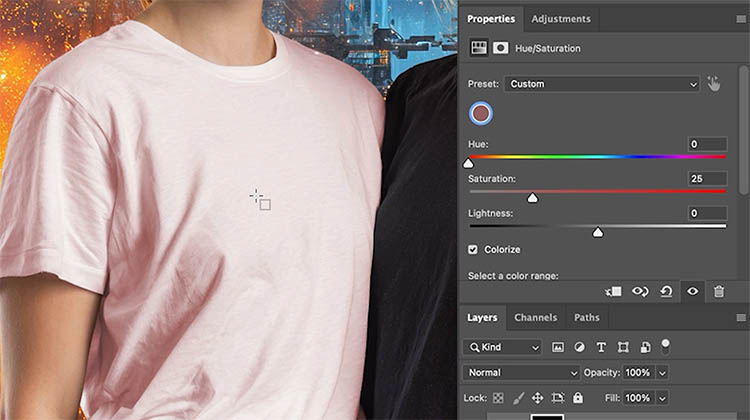Clip the adjustment to the layer below
This screenshot has height=420, width=750.
point(613,291)
